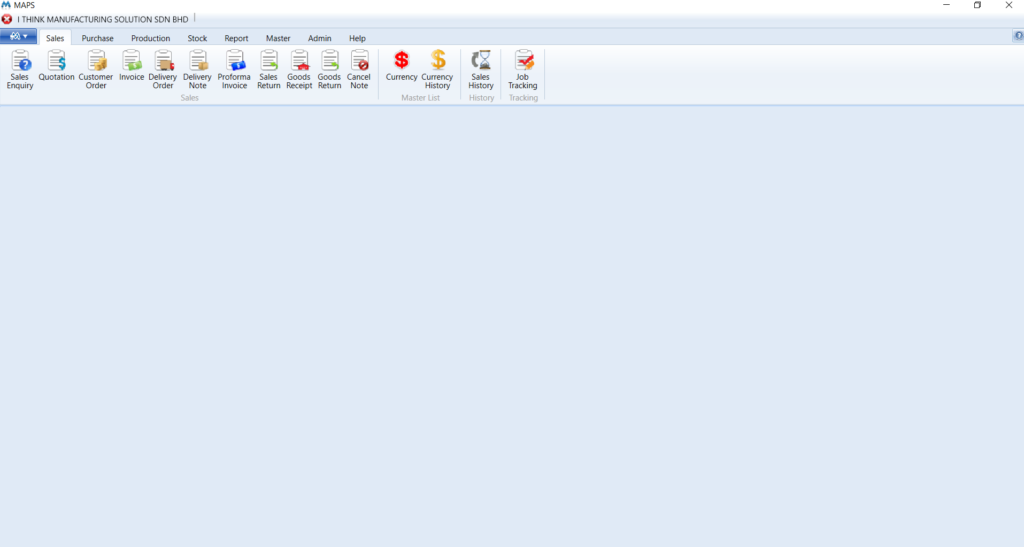Open the Quotation module
Image resolution: width=1024 pixels, height=547 pixels.
[57, 66]
